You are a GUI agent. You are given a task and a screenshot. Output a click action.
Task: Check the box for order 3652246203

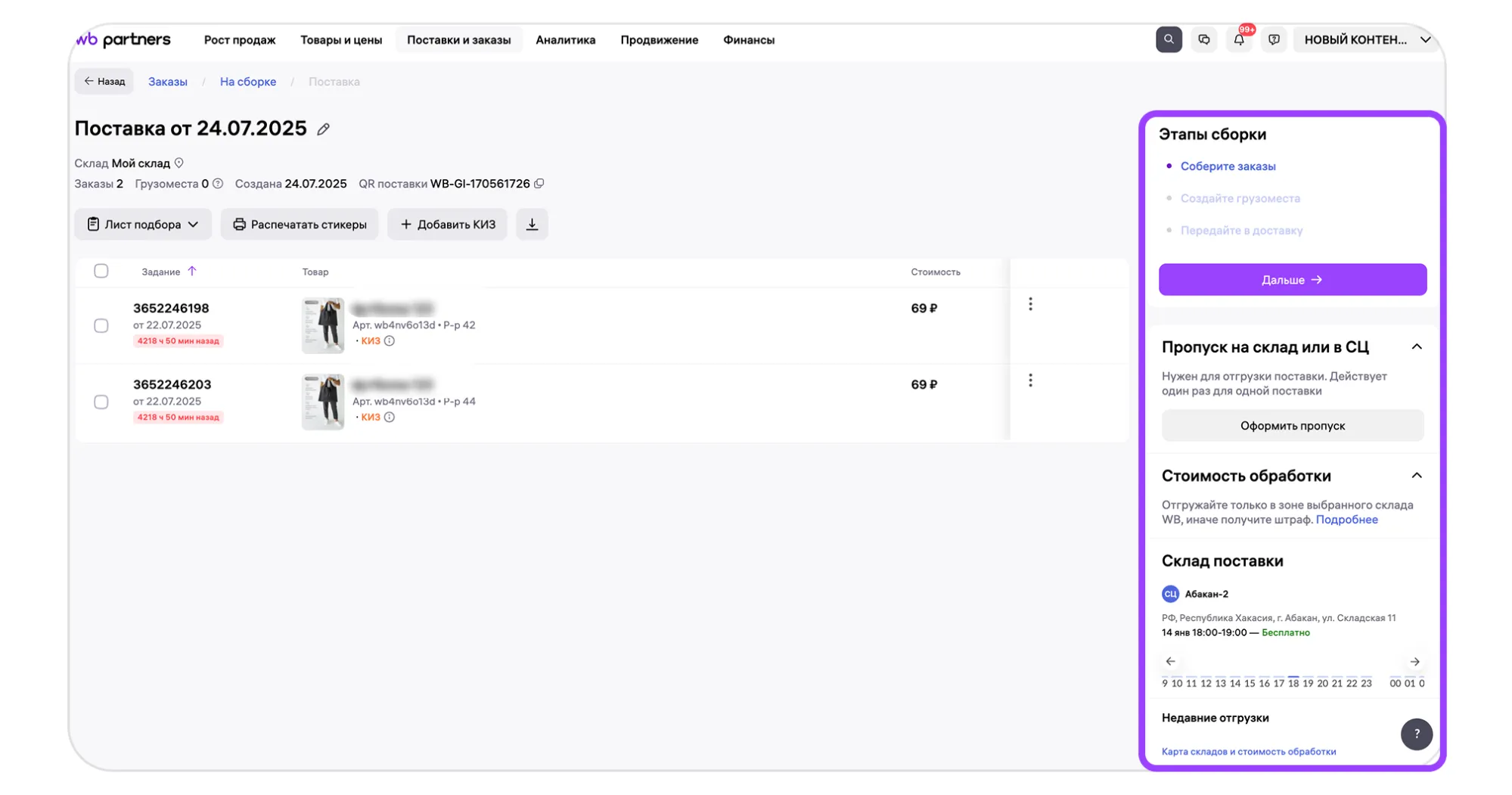tap(101, 402)
